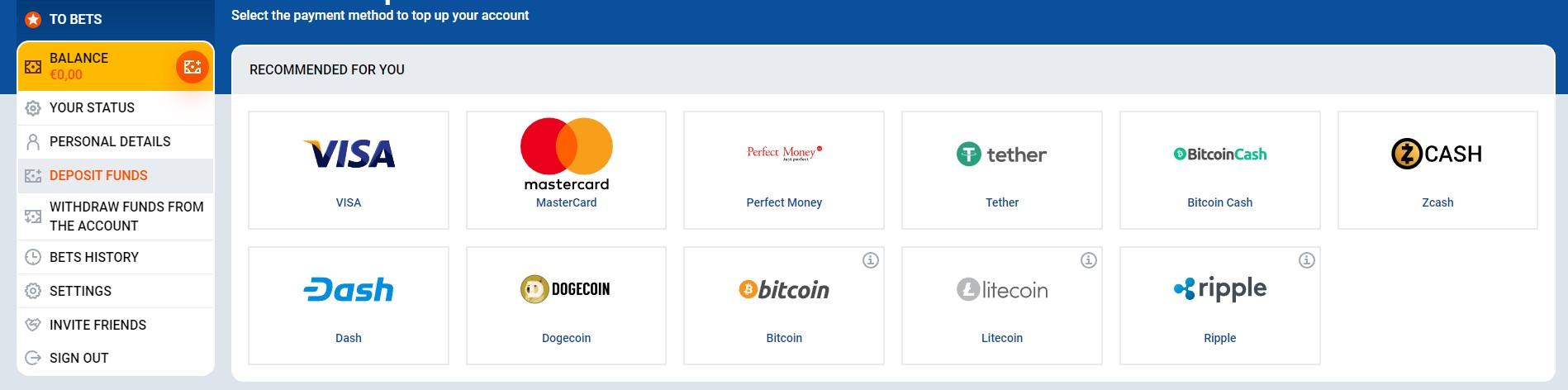Image resolution: width=1568 pixels, height=390 pixels.
Task: Select the Zcash payment tile
Action: pyautogui.click(x=1437, y=170)
